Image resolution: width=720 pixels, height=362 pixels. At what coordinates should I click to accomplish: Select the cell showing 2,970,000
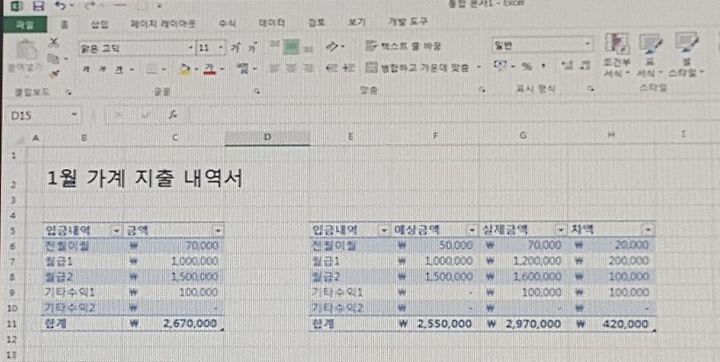(523, 324)
